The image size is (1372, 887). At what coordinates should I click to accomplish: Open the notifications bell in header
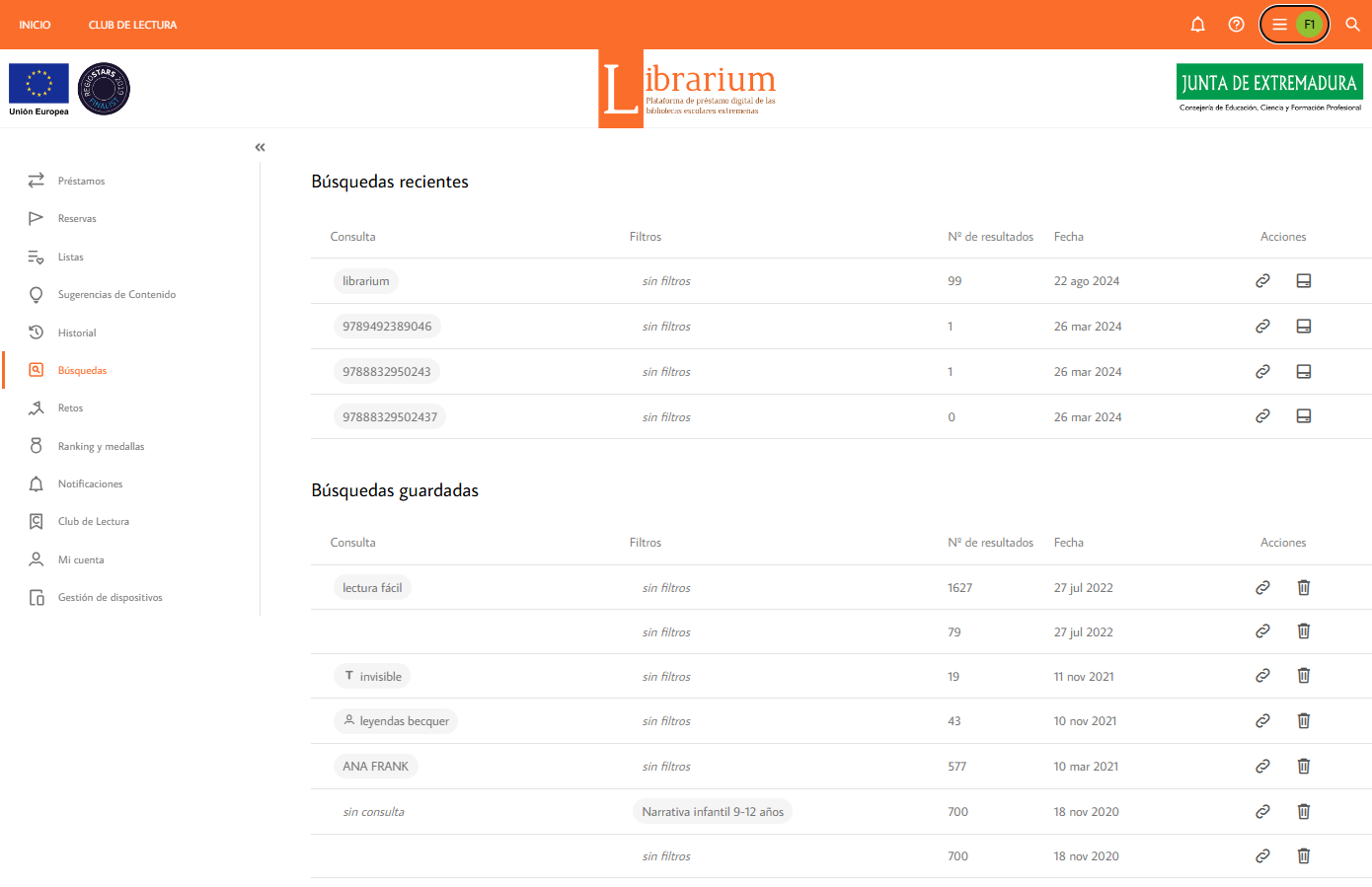[x=1197, y=25]
